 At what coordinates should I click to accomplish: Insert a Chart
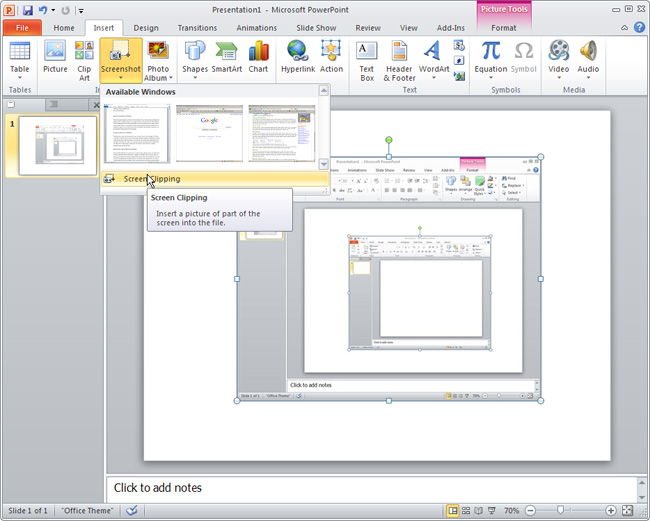click(258, 57)
